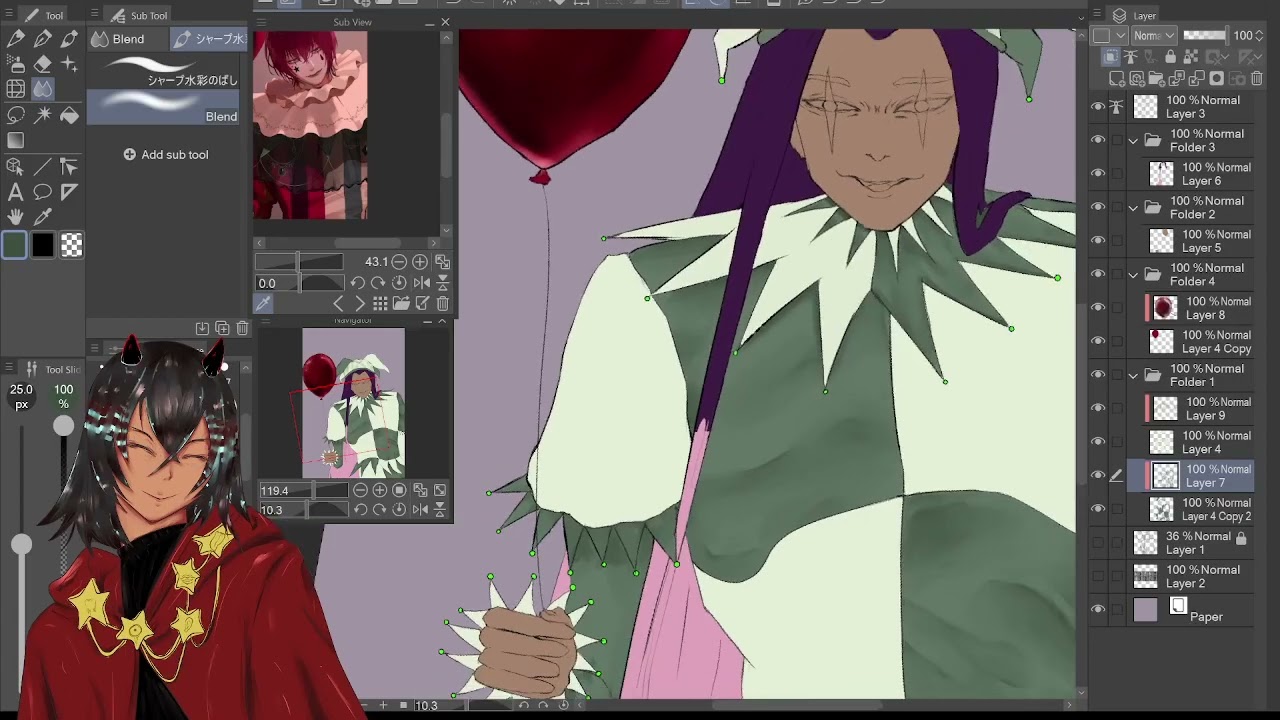Collapse Folder 4 in Layer panel

pos(1133,275)
